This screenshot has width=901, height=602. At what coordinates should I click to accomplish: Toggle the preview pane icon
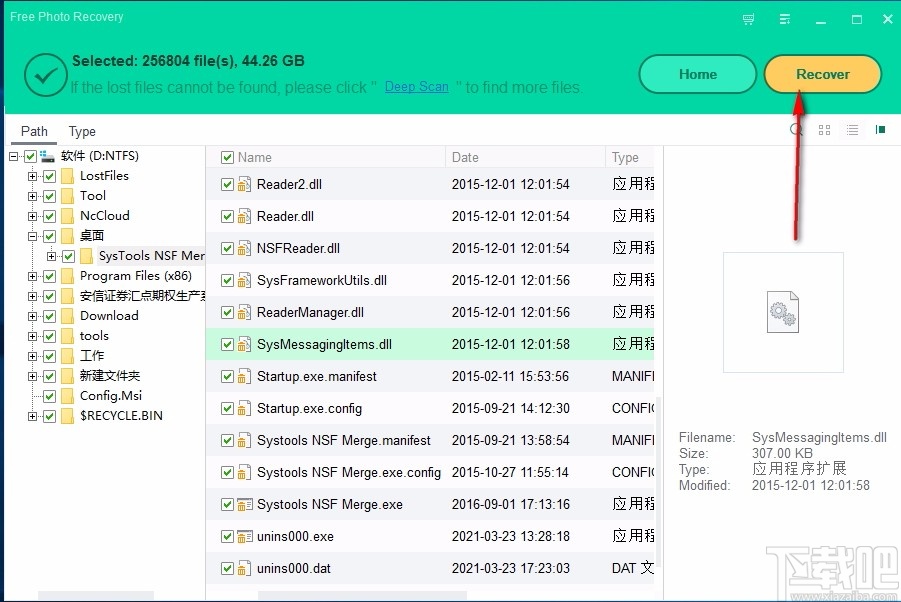tap(880, 129)
